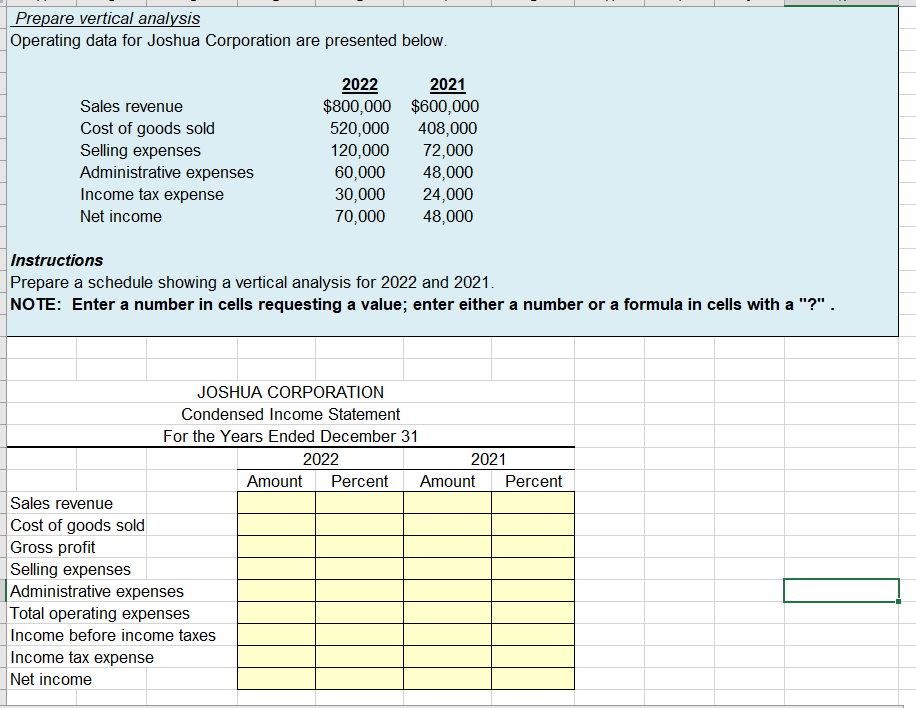The image size is (916, 708).
Task: Select the 2022 Amount cell for Sales revenue
Action: pyautogui.click(x=277, y=502)
